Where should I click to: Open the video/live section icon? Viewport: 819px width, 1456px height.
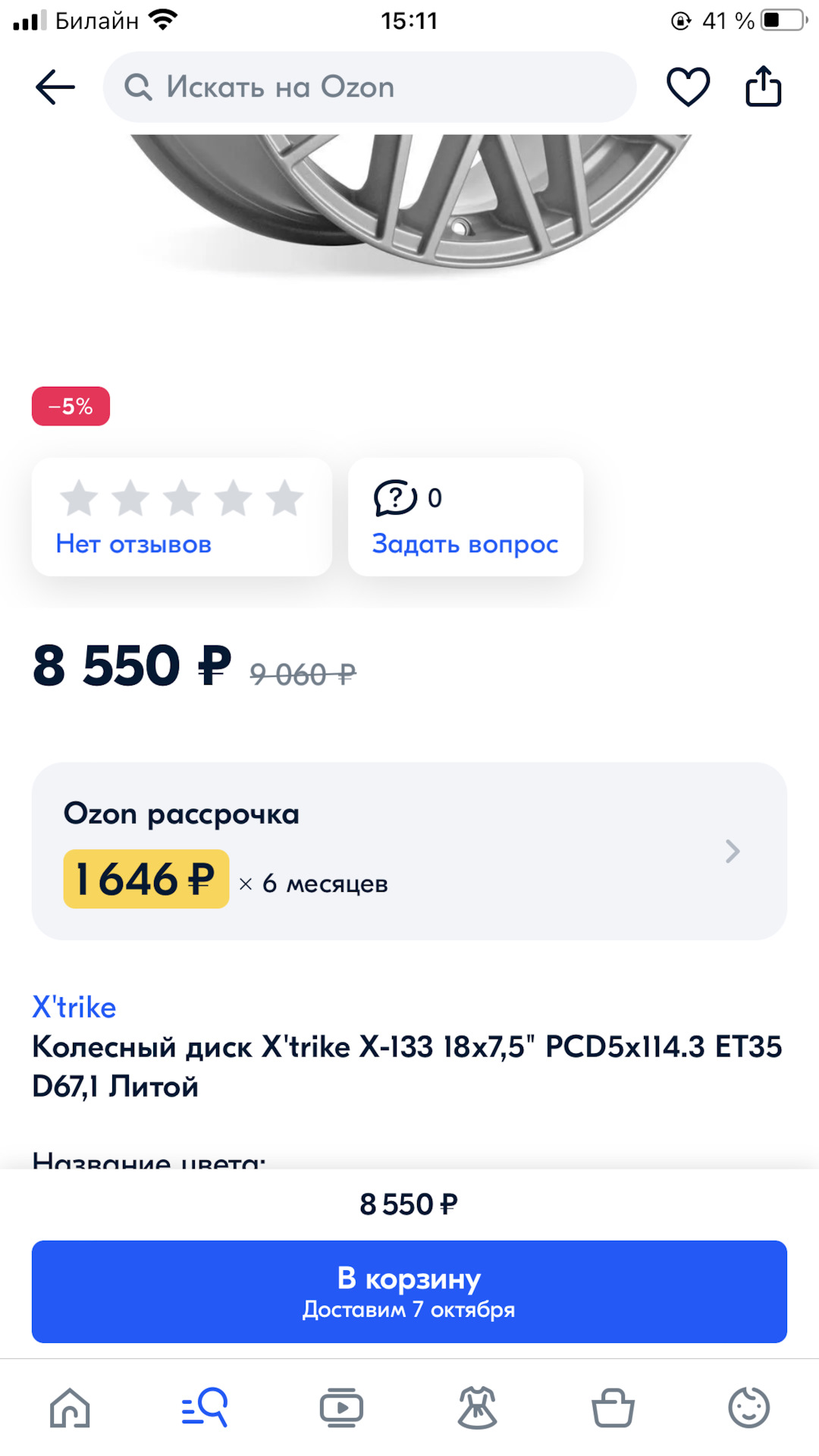(x=341, y=1408)
